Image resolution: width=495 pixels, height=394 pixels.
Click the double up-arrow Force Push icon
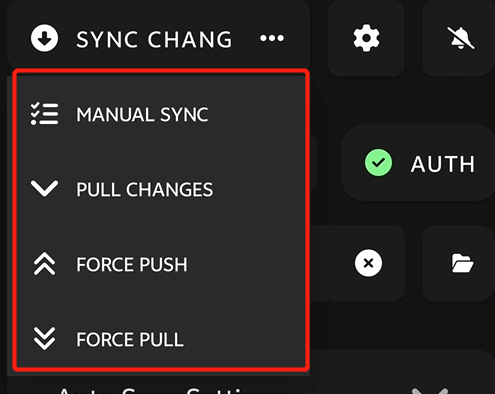[x=44, y=264]
